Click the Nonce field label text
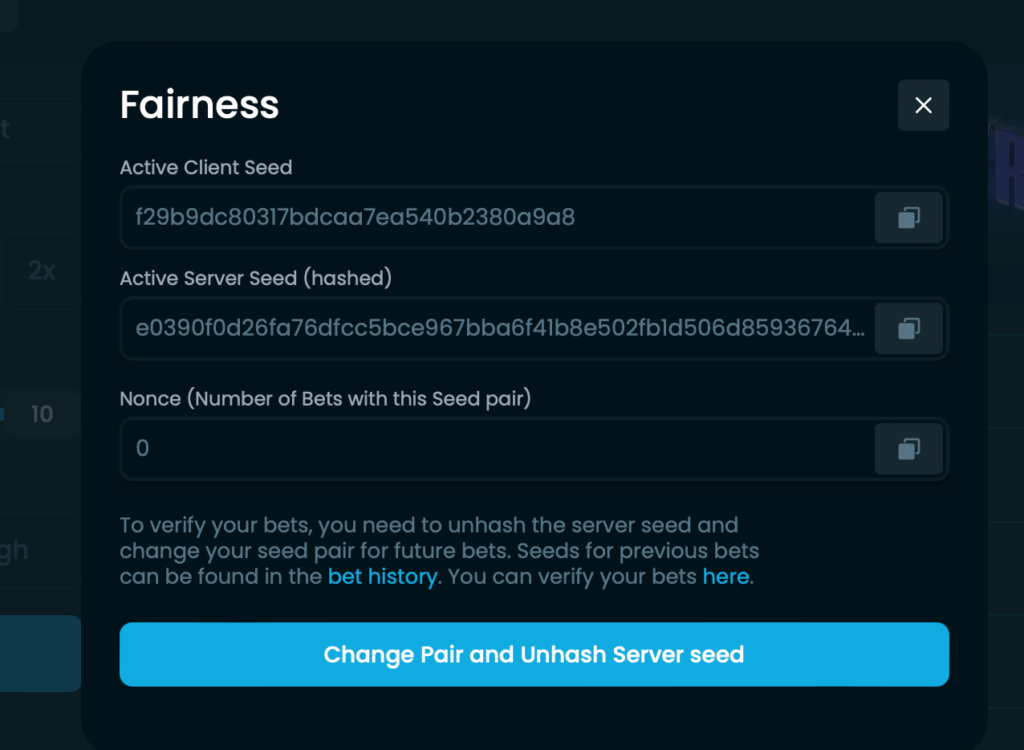The image size is (1024, 750). click(325, 399)
